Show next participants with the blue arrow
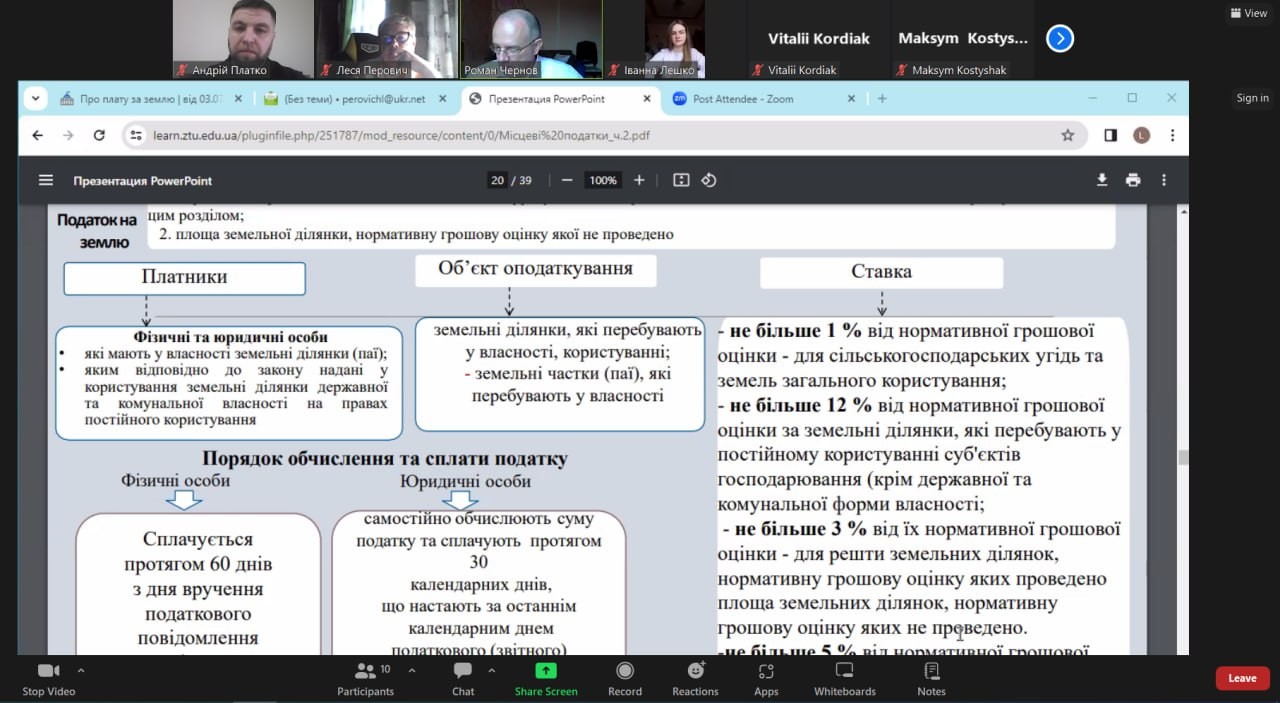The image size is (1280, 703). click(x=1059, y=39)
